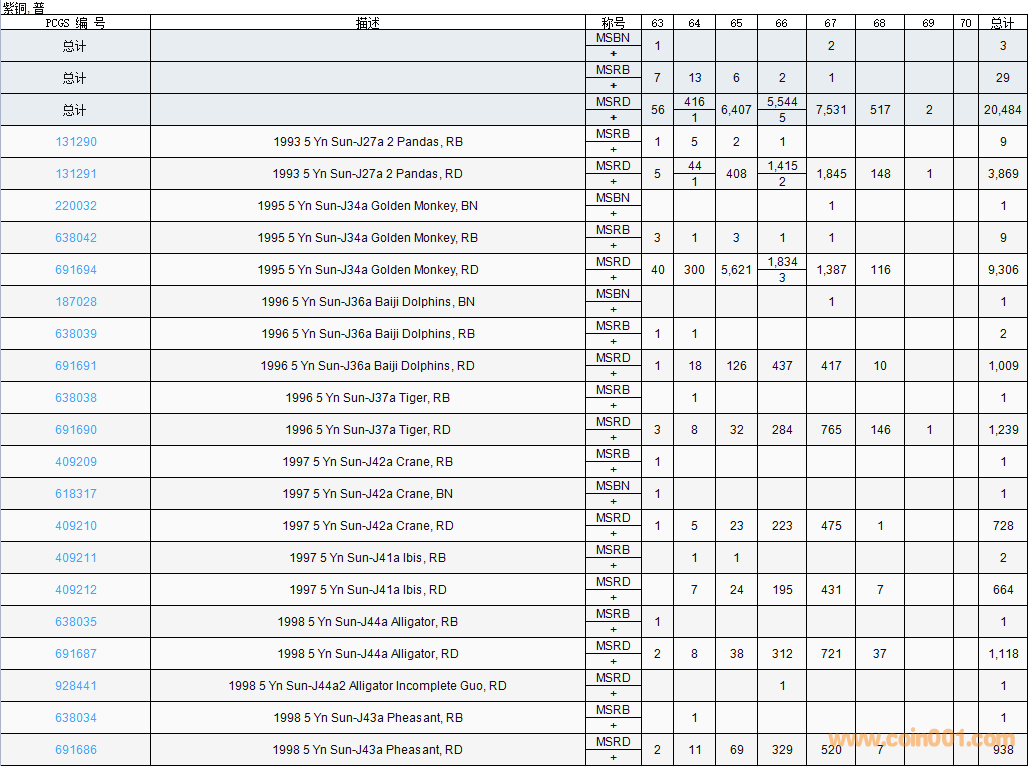Open the 691694 Golden Monkey RD link
Image resolution: width=1028 pixels, height=766 pixels.
pyautogui.click(x=76, y=270)
